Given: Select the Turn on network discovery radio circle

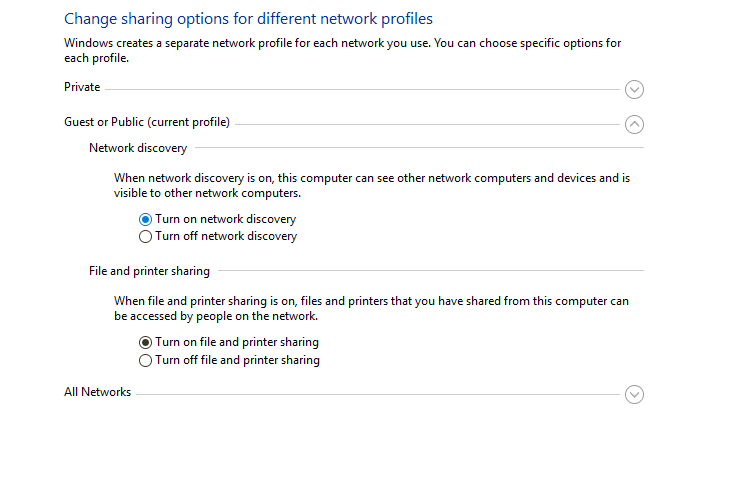Looking at the screenshot, I should (145, 219).
